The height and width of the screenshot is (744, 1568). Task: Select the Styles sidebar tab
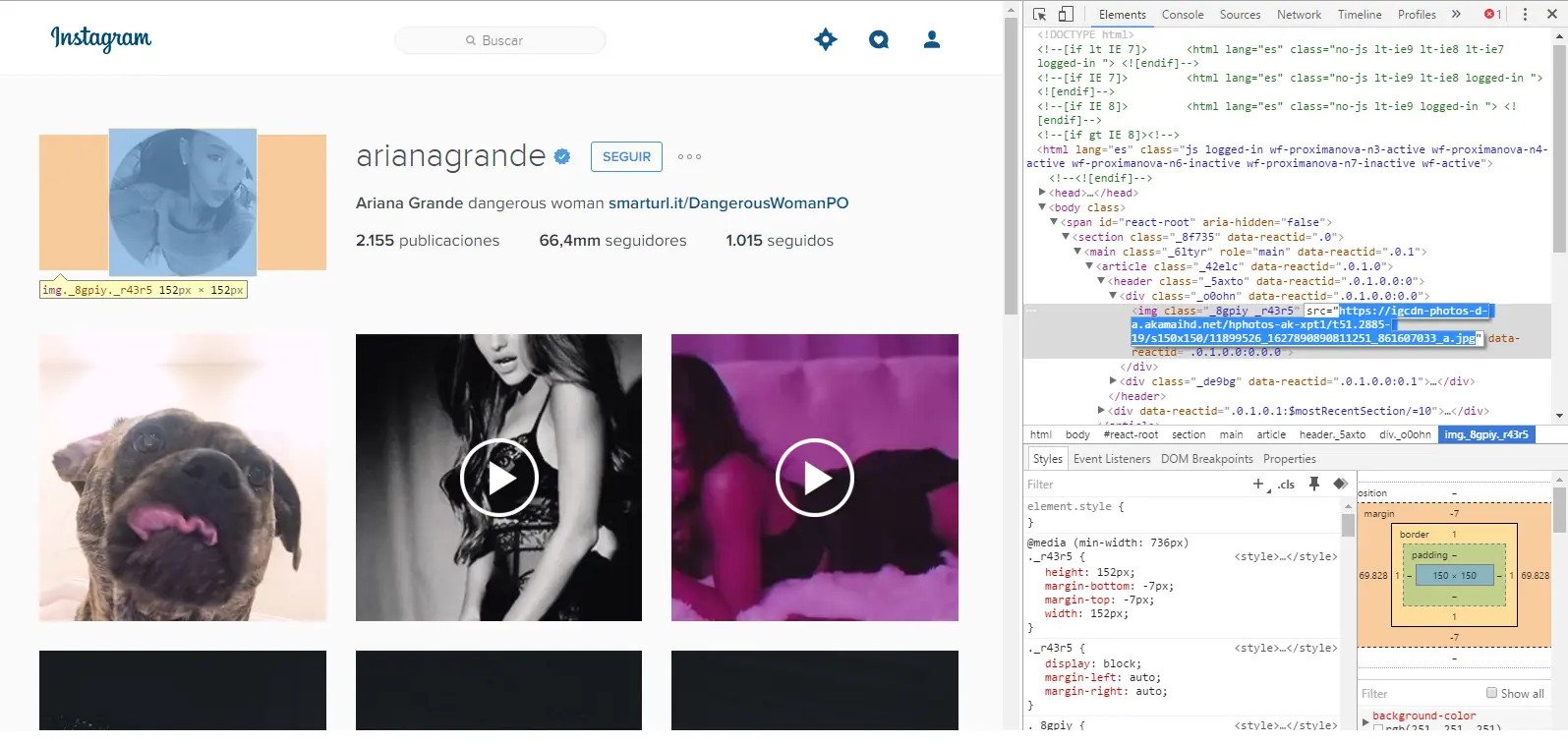(1047, 459)
